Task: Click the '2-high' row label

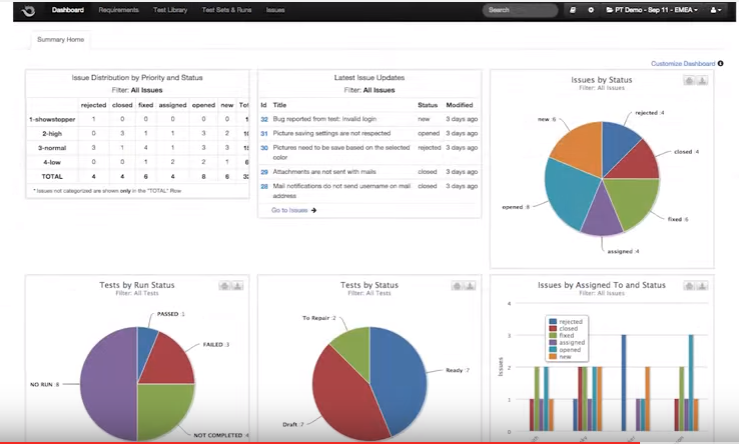Action: pyautogui.click(x=52, y=133)
